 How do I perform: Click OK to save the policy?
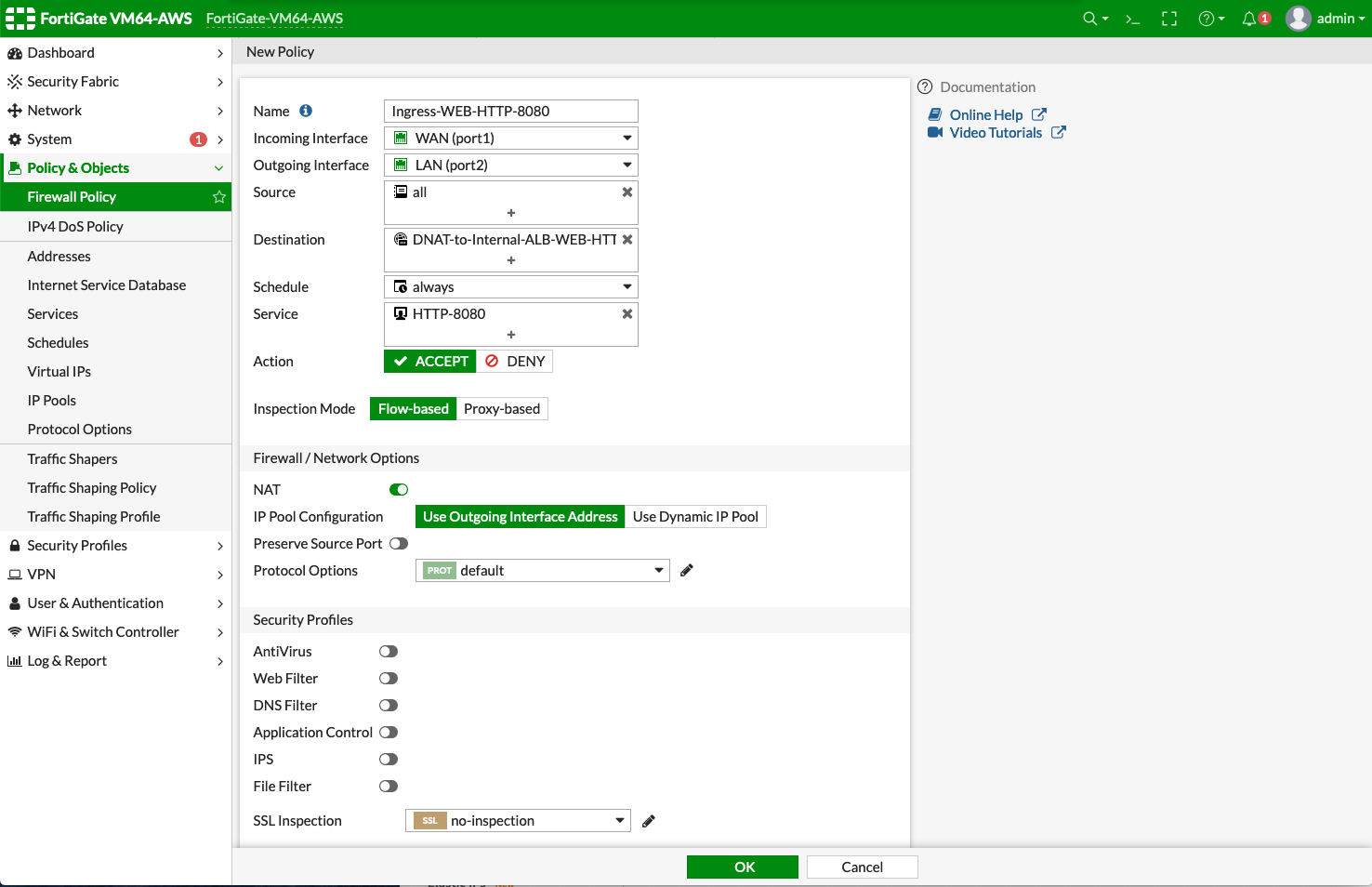[743, 867]
